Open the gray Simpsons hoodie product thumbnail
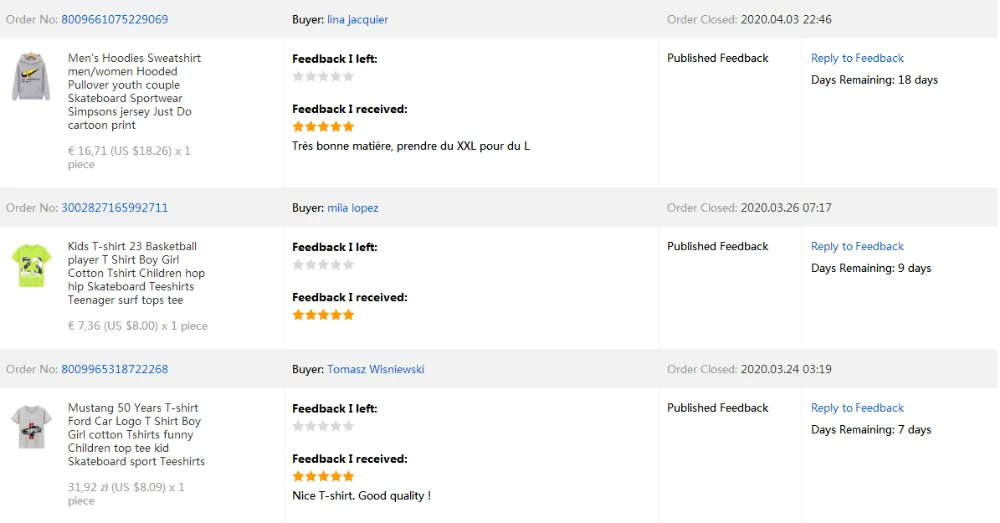The width and height of the screenshot is (1000, 523). pos(31,77)
